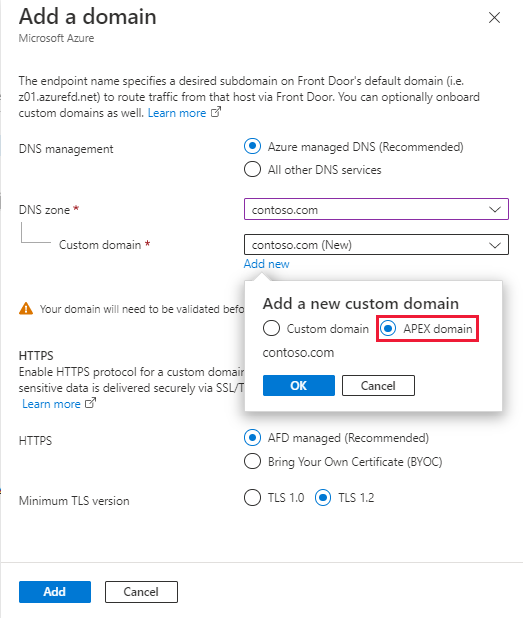Click the contoso.com text in popup

tap(298, 352)
